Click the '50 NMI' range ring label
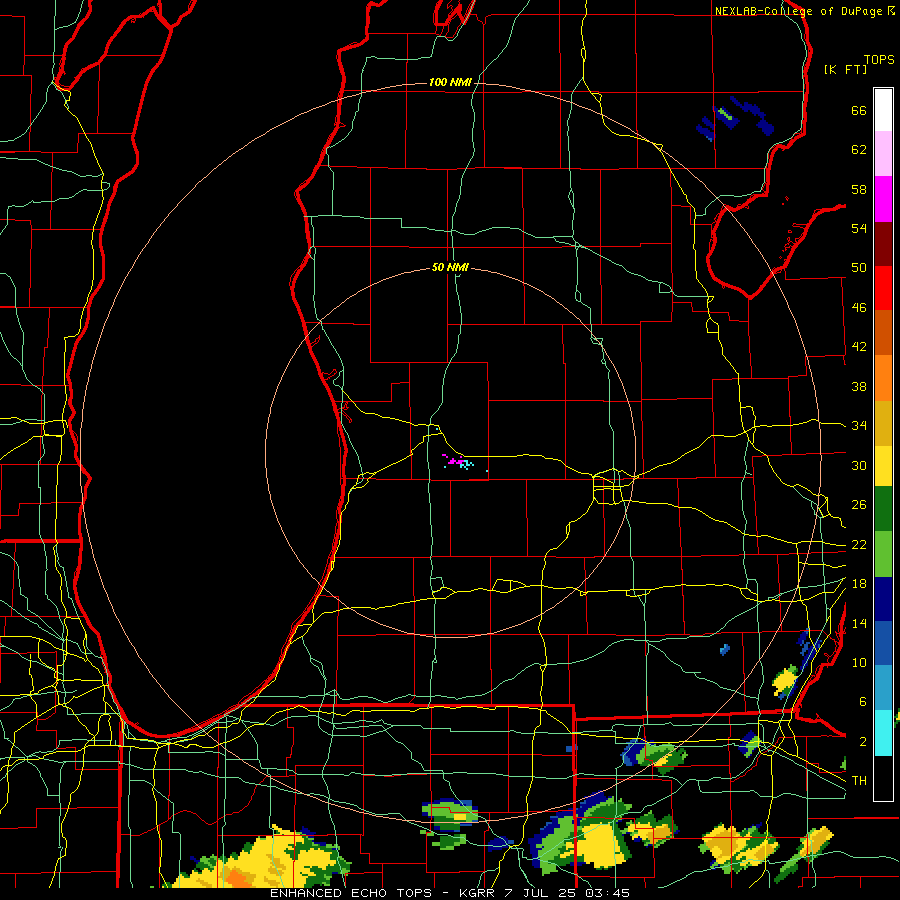The width and height of the screenshot is (900, 900). click(x=450, y=267)
